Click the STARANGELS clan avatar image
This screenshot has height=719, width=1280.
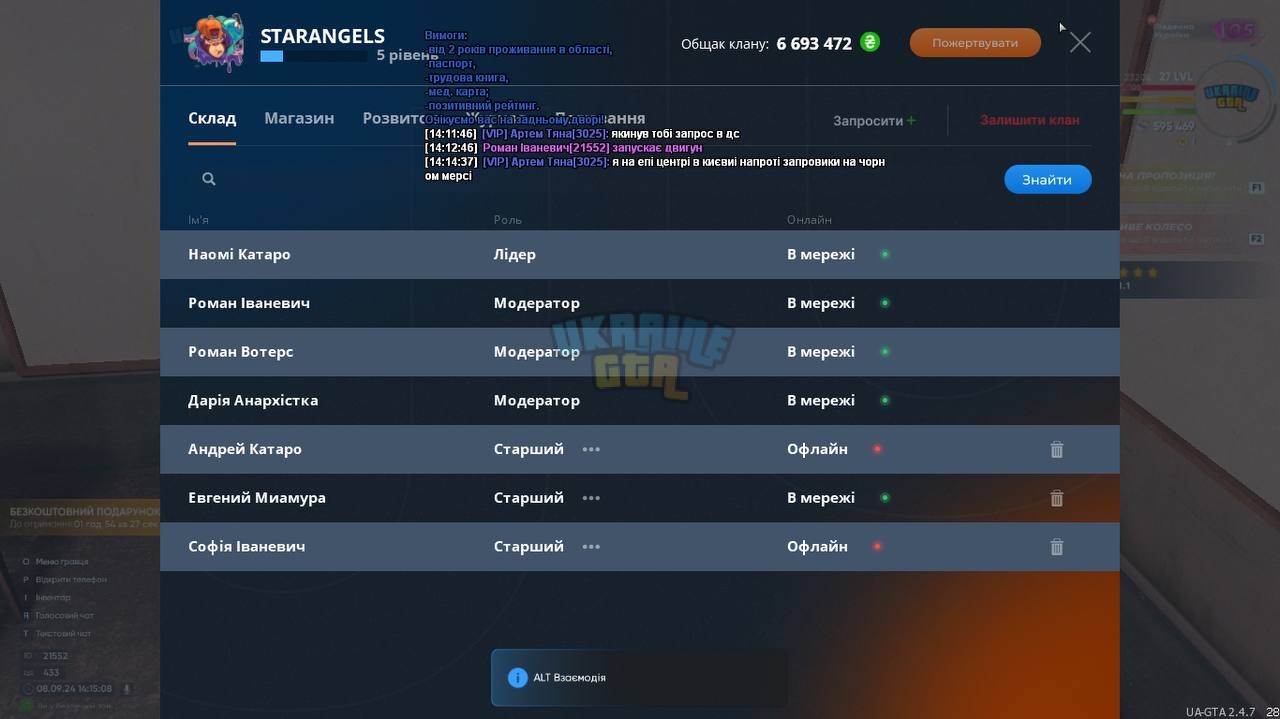[x=215, y=43]
